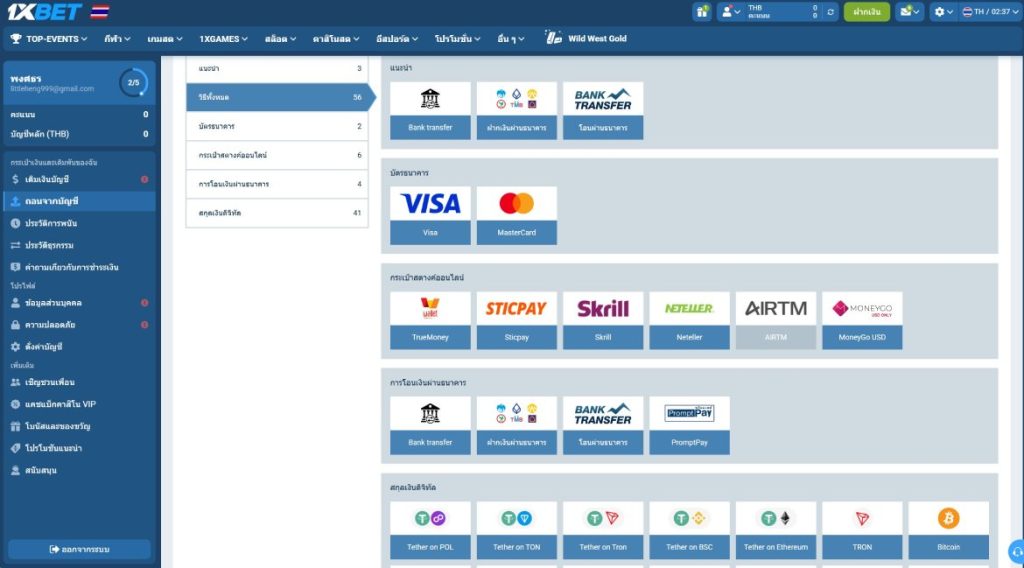Open the personal data profile item
This screenshot has height=568, width=1024.
(79, 303)
